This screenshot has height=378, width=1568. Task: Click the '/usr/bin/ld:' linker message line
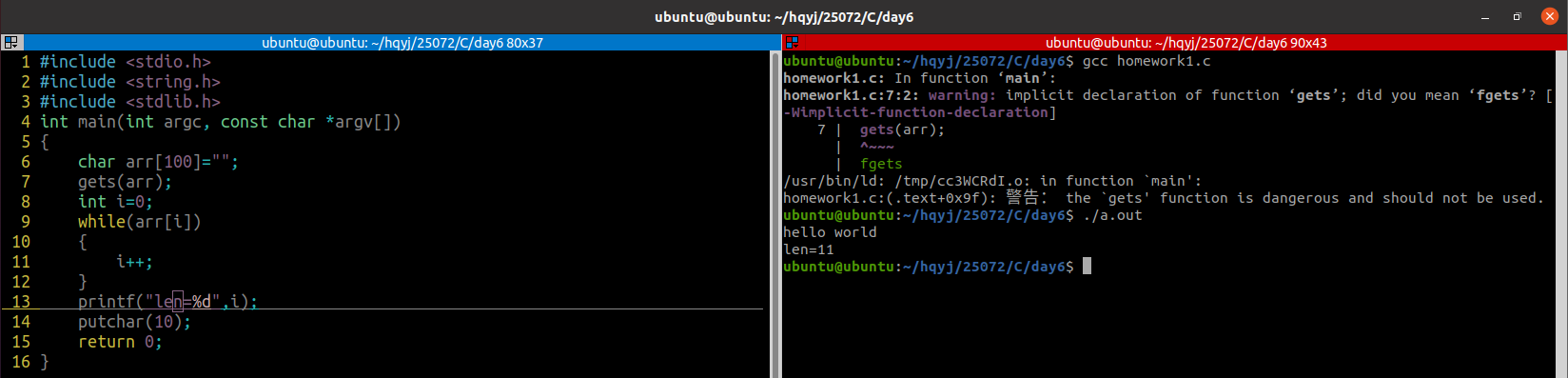992,181
